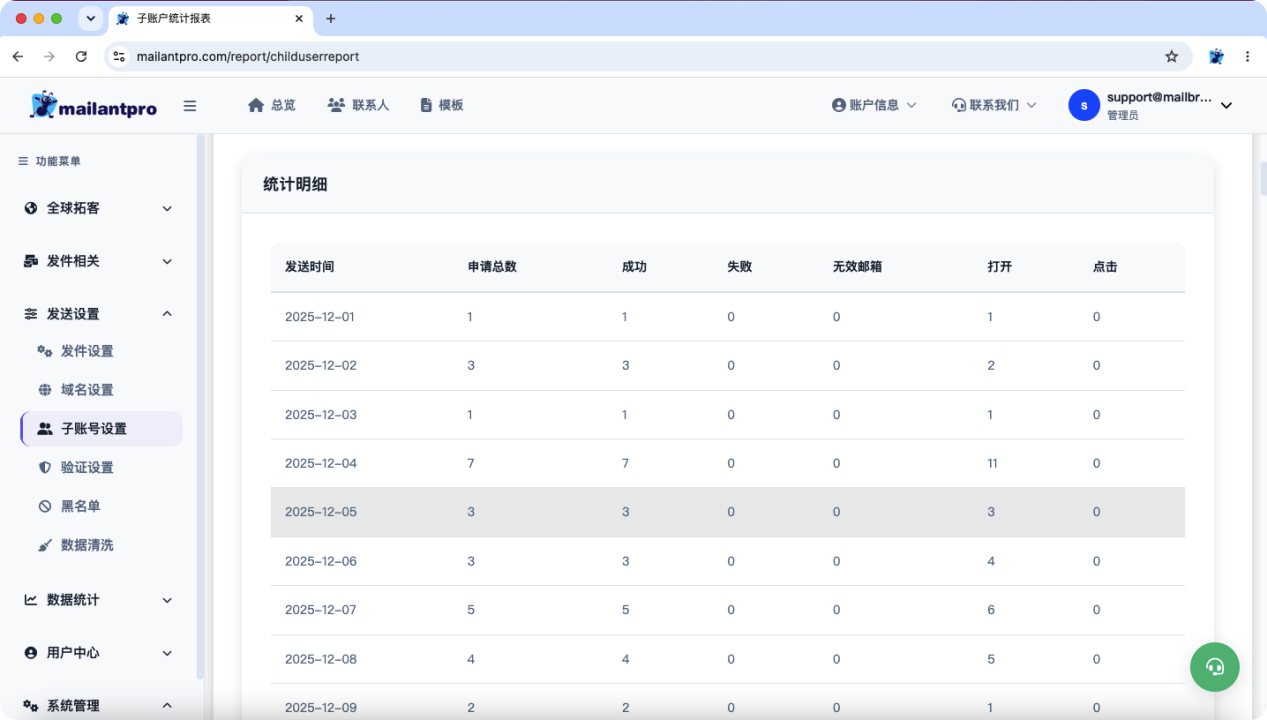Screen dimensions: 1267x720
Task: Click the globe icon beside 全球拓客
Action: 31,208
